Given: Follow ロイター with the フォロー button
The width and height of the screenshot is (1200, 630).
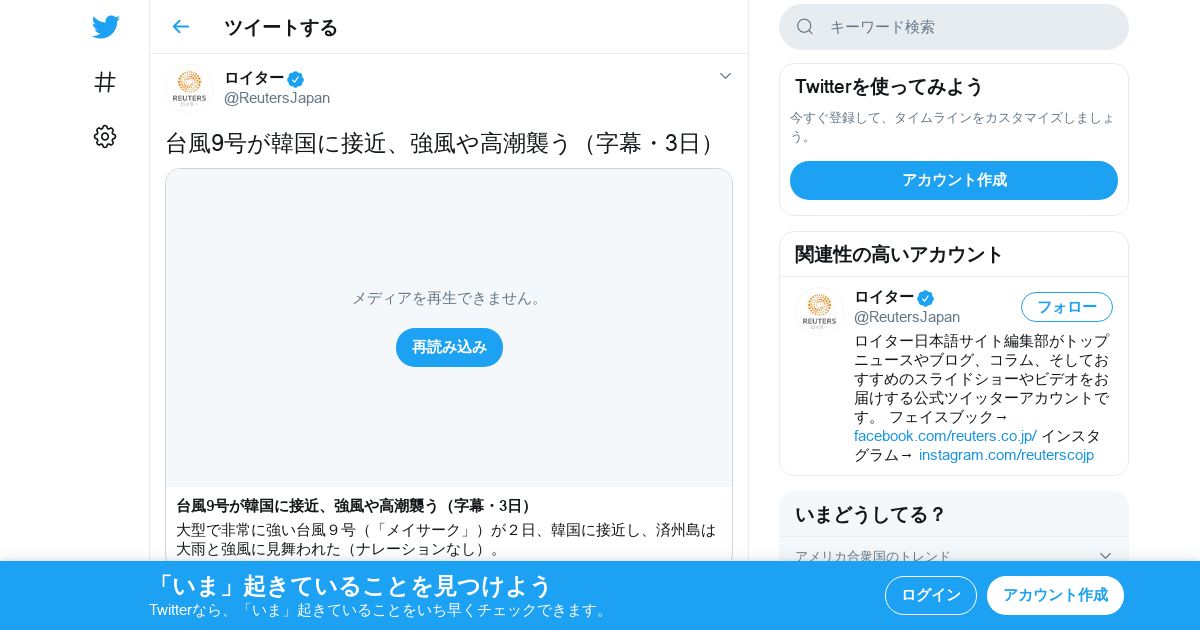Looking at the screenshot, I should coord(1067,307).
